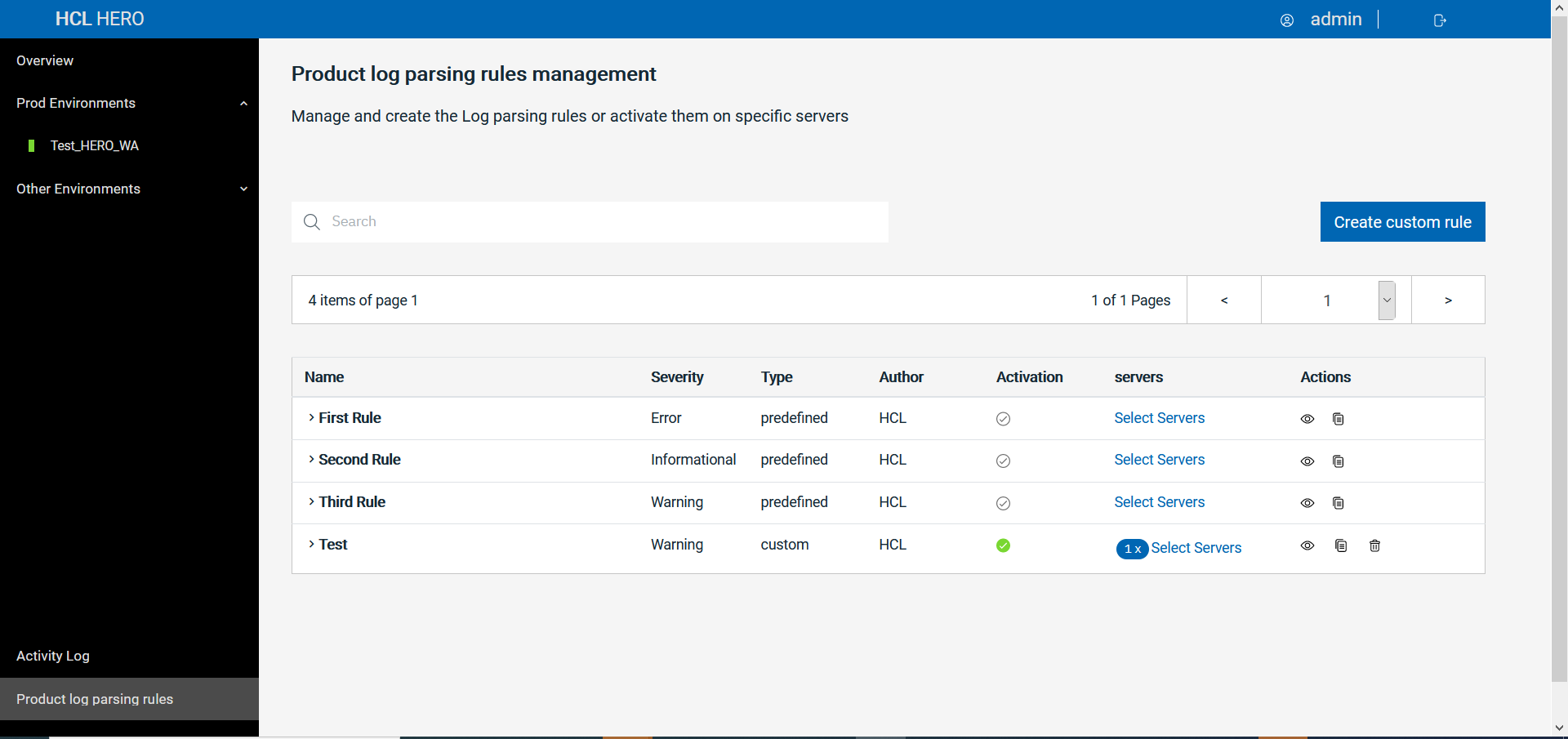Image resolution: width=1568 pixels, height=739 pixels.
Task: Click the admin profile icon
Action: 1287,20
